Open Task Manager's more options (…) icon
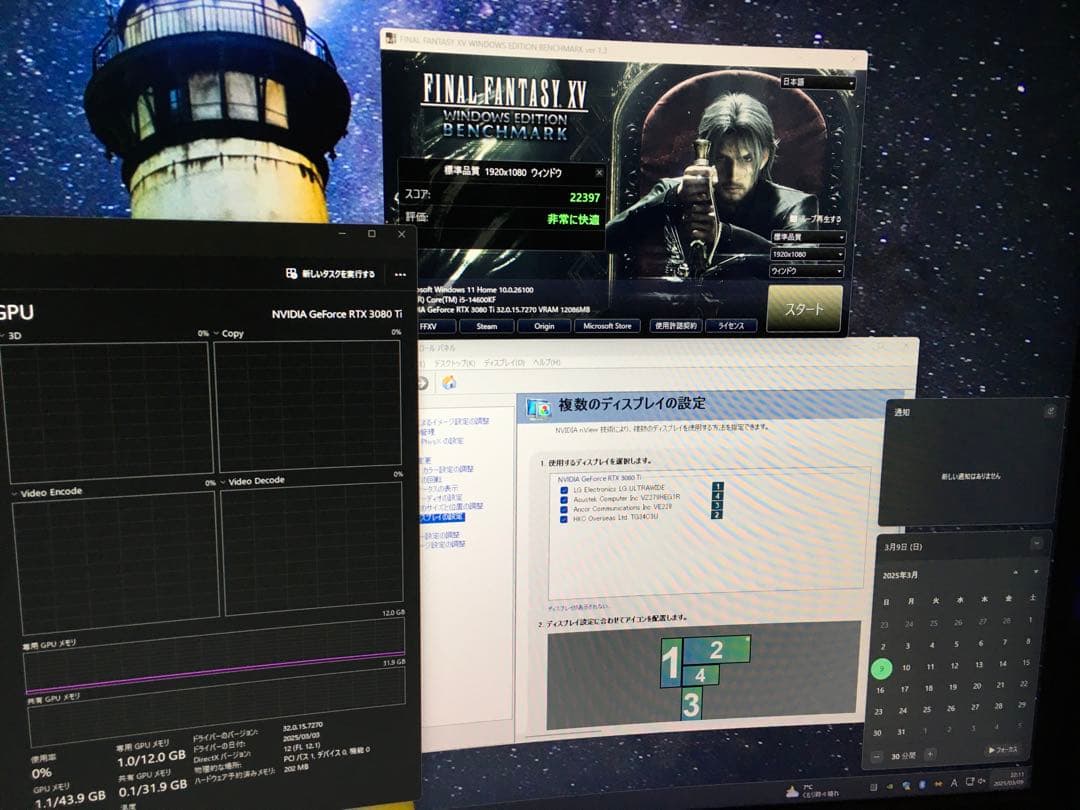 pyautogui.click(x=401, y=275)
